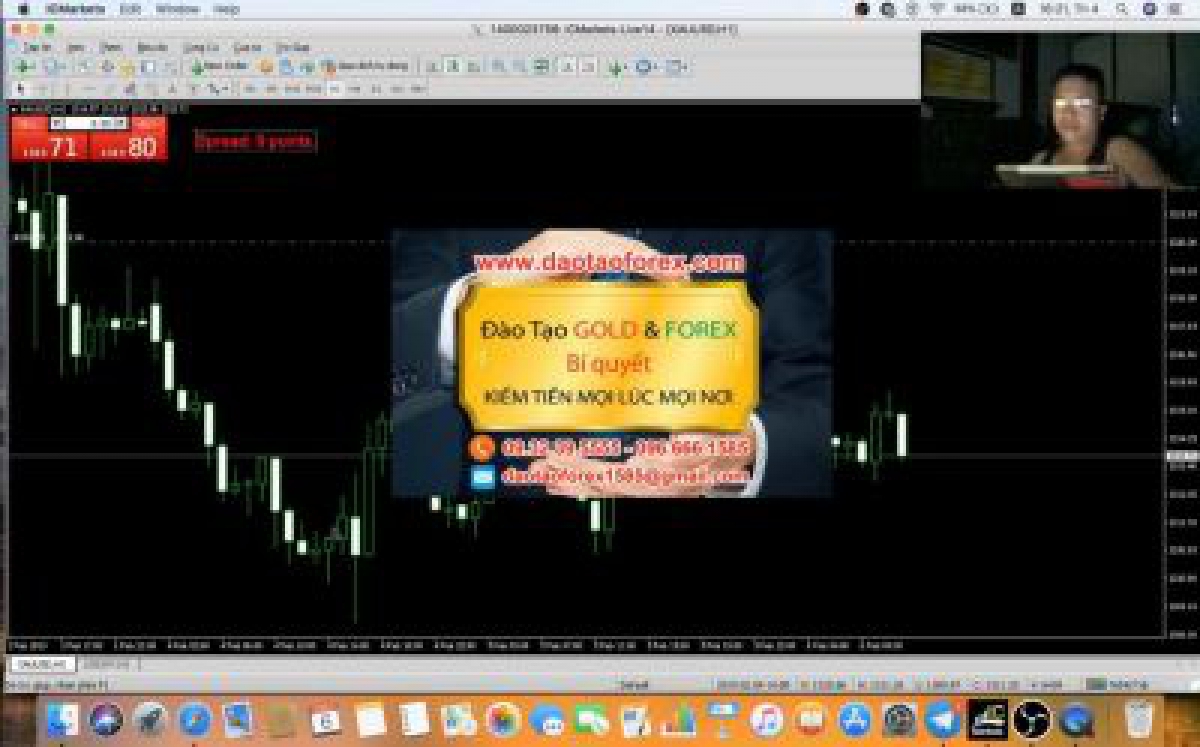The image size is (1200, 747).
Task: Open iTunes music from the Dock
Action: (x=766, y=720)
